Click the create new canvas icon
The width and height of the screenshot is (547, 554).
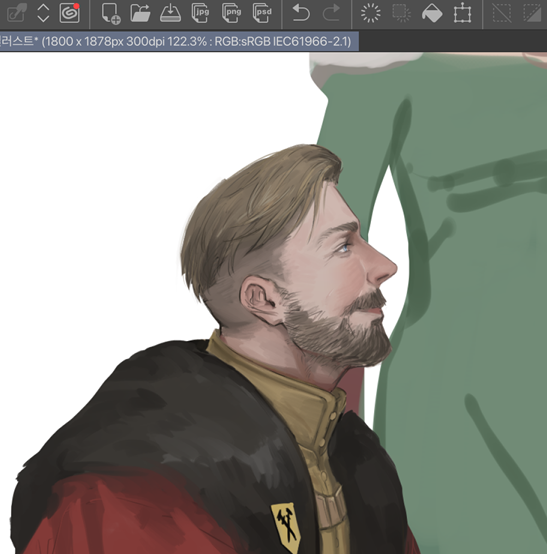[x=111, y=14]
